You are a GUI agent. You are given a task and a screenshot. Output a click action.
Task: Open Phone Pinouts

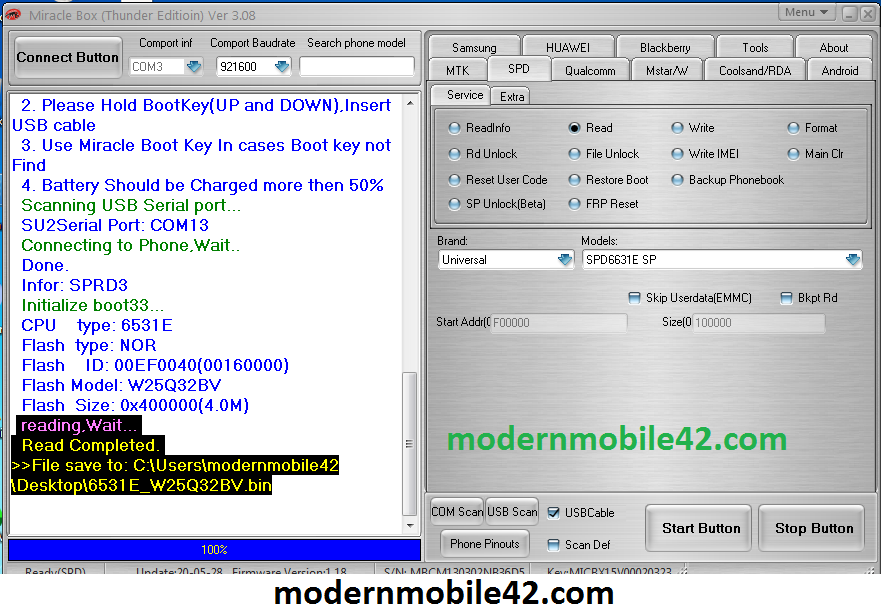tap(485, 543)
